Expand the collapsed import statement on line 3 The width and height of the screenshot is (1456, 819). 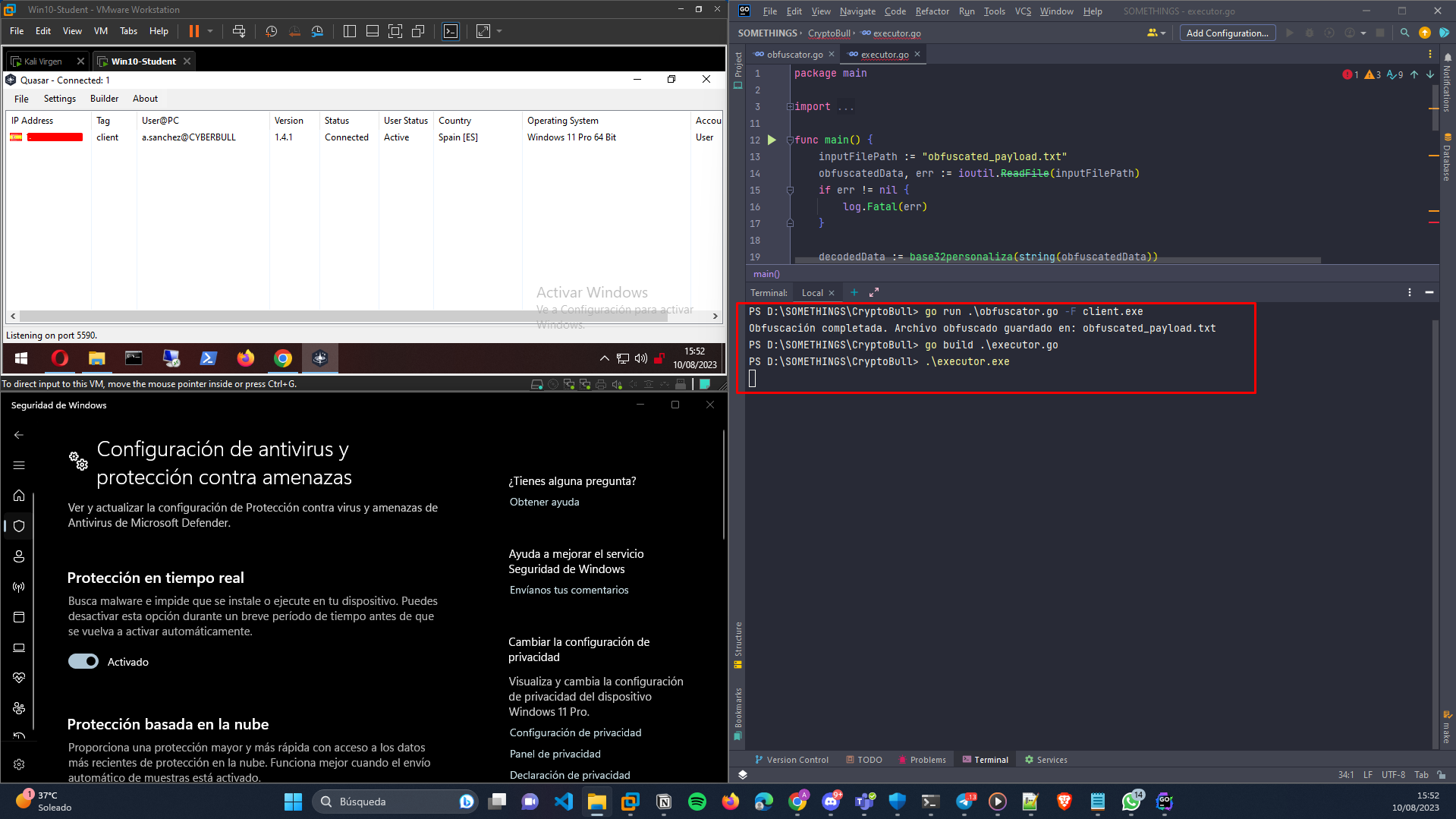(x=791, y=106)
